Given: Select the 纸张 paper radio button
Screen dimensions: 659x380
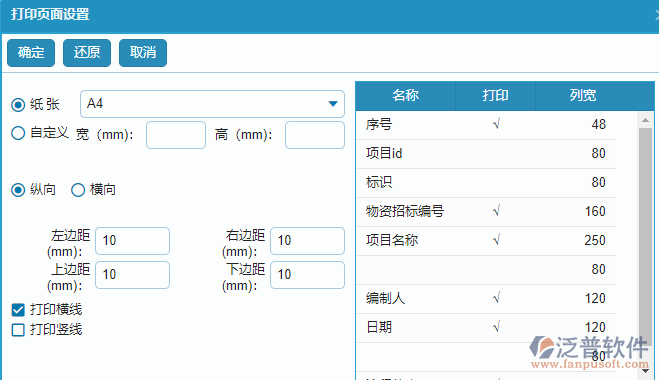Looking at the screenshot, I should tap(18, 105).
